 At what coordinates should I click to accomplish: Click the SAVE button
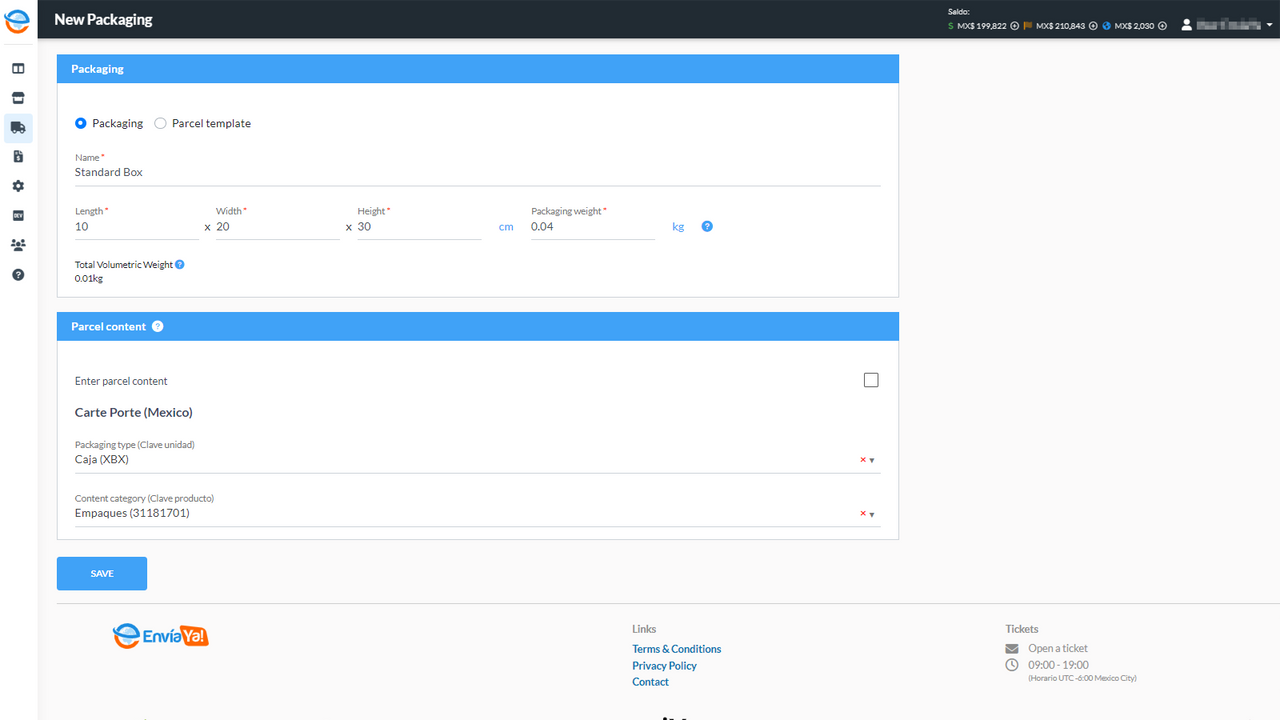point(102,574)
